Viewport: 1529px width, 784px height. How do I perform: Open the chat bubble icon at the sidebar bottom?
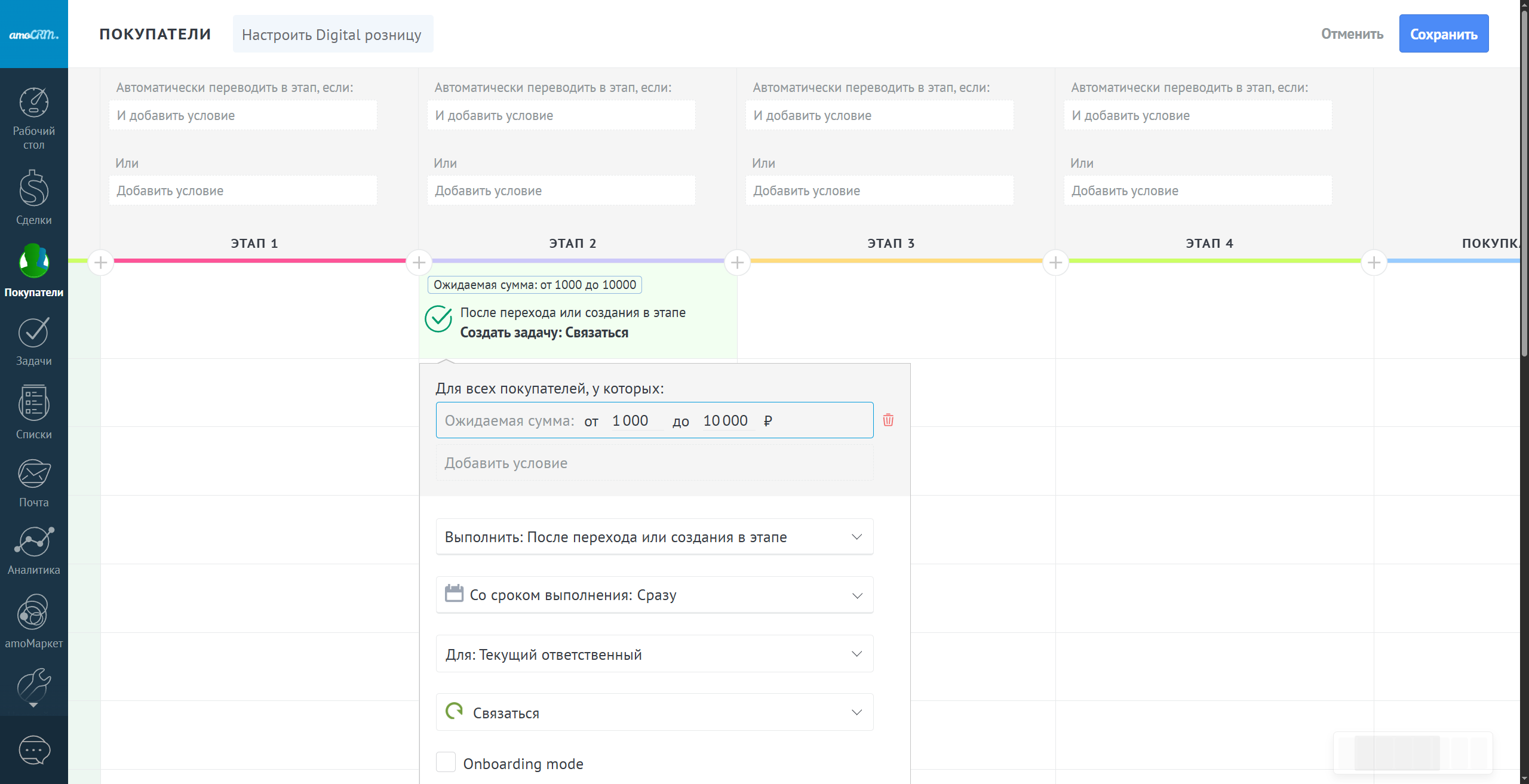pos(34,750)
